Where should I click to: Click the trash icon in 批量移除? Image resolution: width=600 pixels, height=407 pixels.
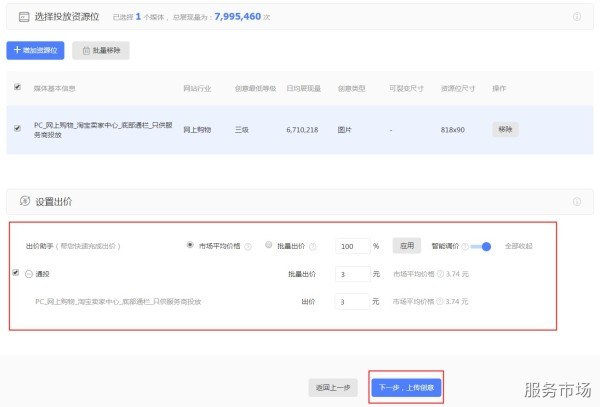86,50
